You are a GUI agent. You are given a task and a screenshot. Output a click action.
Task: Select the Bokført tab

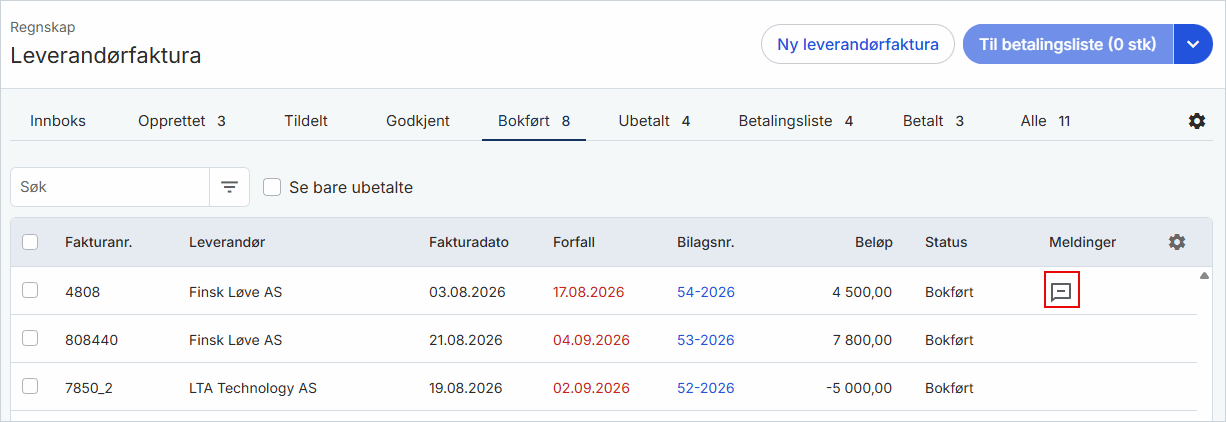pyautogui.click(x=534, y=121)
